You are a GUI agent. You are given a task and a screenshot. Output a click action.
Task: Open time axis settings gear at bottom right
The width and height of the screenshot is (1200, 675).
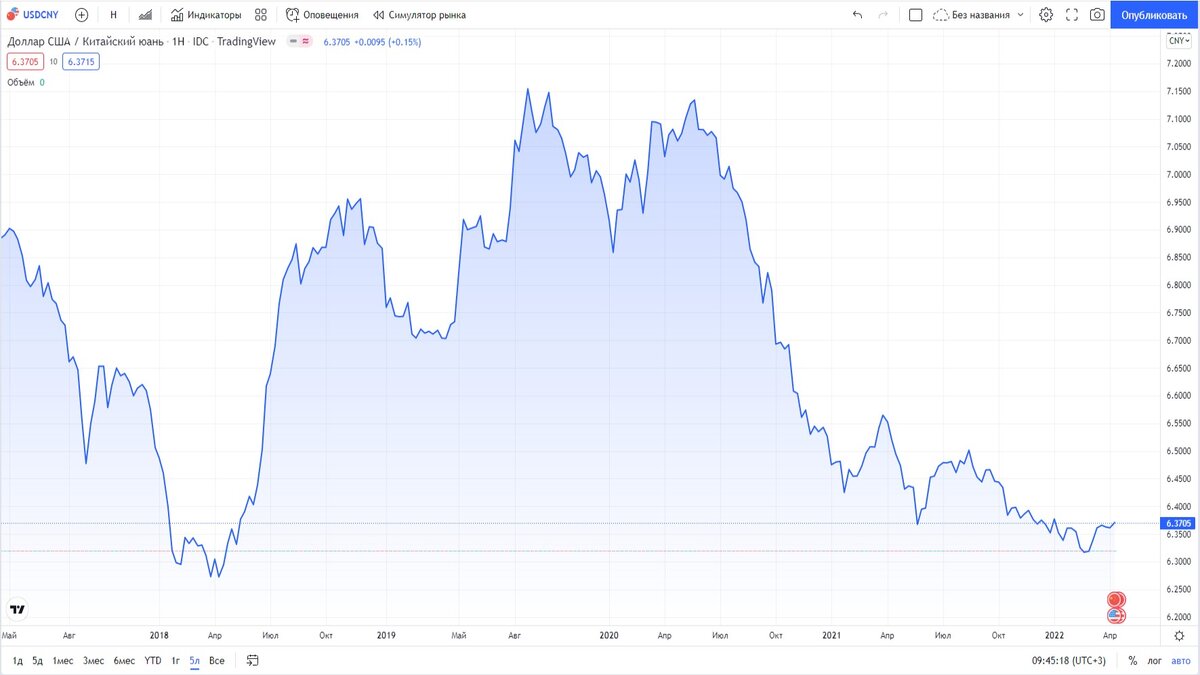(x=1179, y=636)
